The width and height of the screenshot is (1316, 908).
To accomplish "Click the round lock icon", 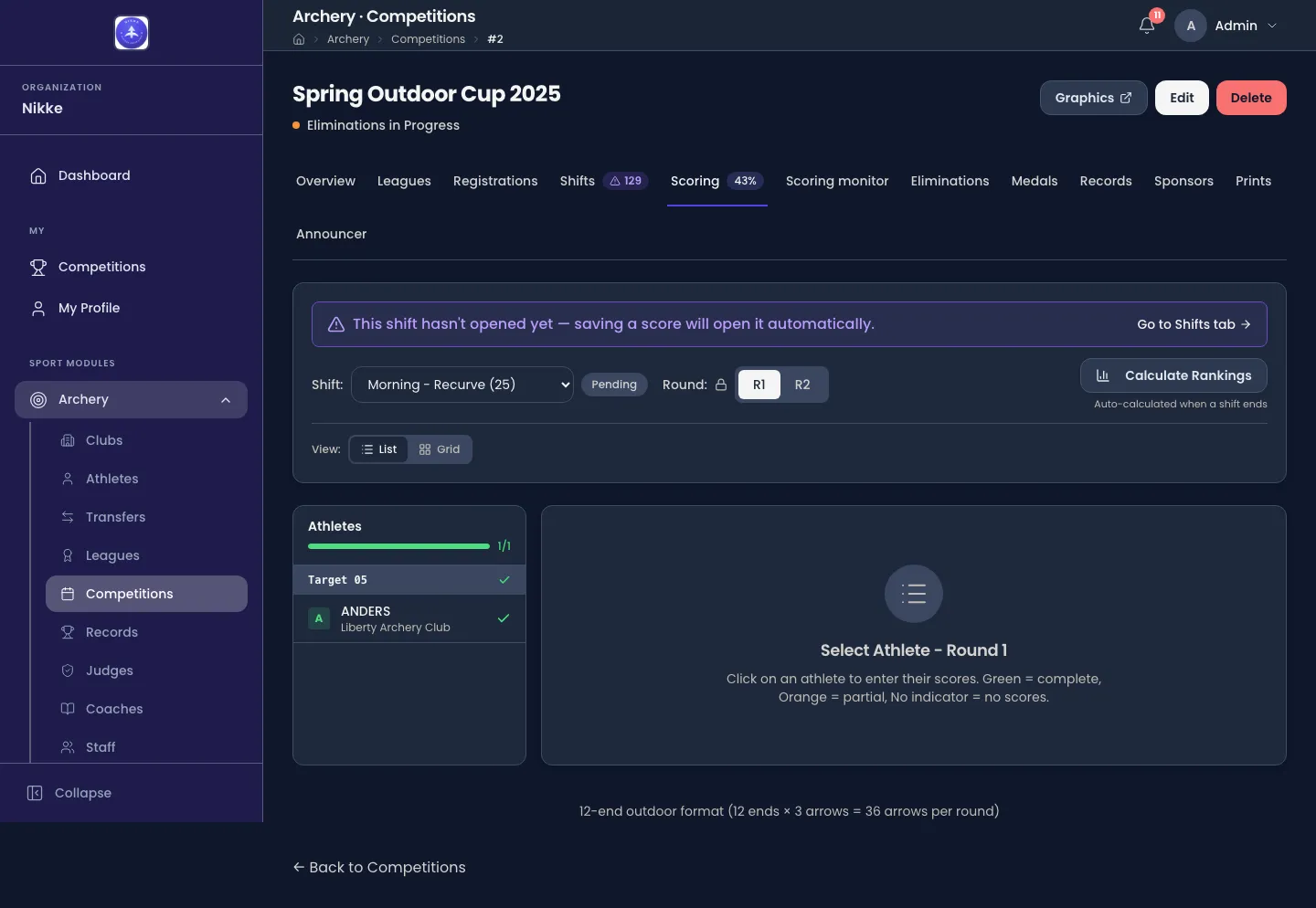I will [721, 385].
